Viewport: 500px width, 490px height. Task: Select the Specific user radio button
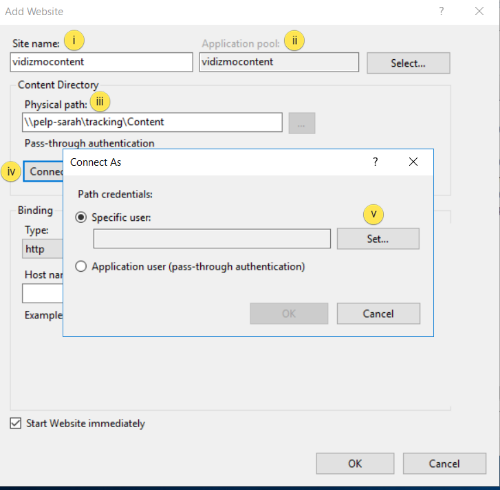[81, 218]
